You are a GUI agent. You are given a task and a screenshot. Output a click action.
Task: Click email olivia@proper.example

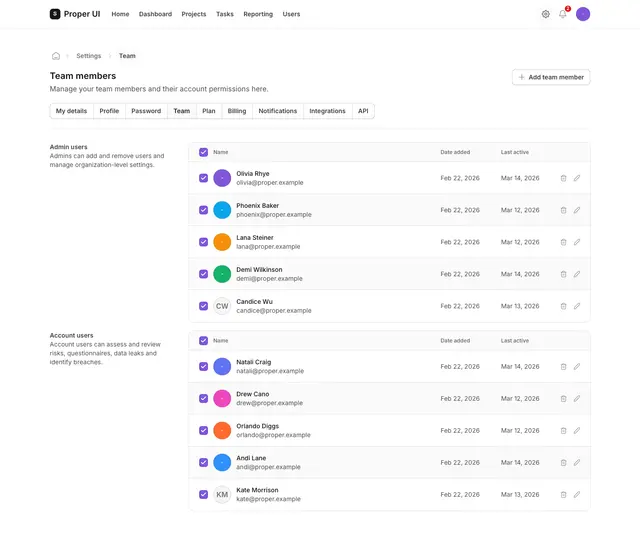coord(270,182)
